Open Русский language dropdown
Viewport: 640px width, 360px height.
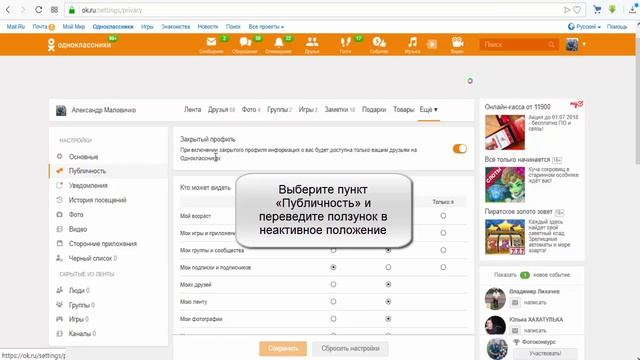click(584, 27)
